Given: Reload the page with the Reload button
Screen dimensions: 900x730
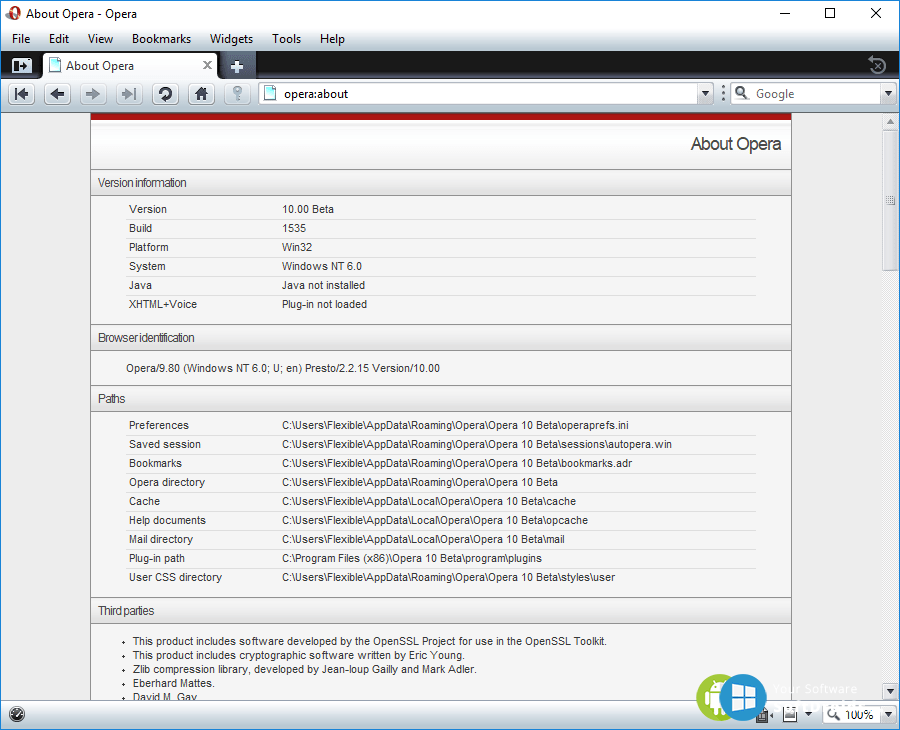Looking at the screenshot, I should coord(165,94).
